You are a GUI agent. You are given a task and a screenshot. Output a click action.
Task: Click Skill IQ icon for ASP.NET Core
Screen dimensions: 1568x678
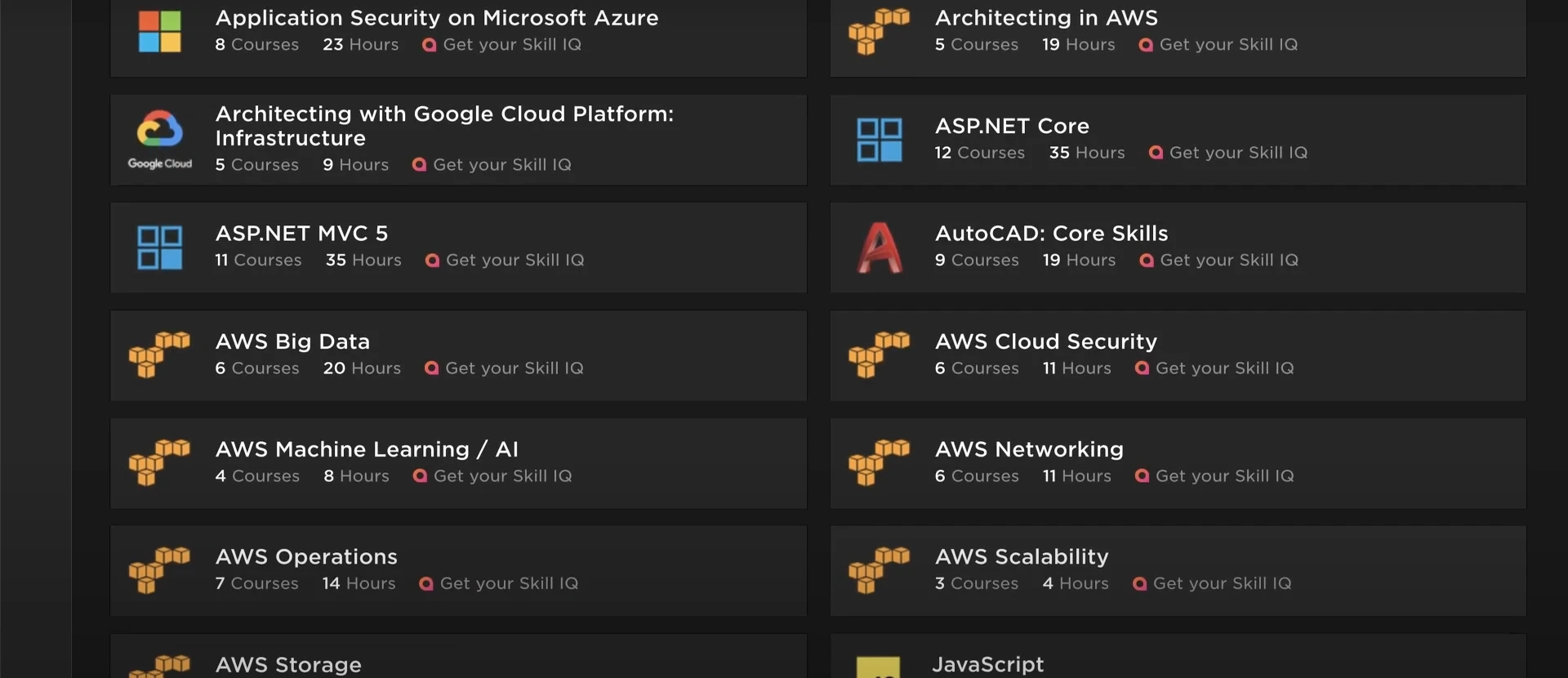click(x=1156, y=153)
